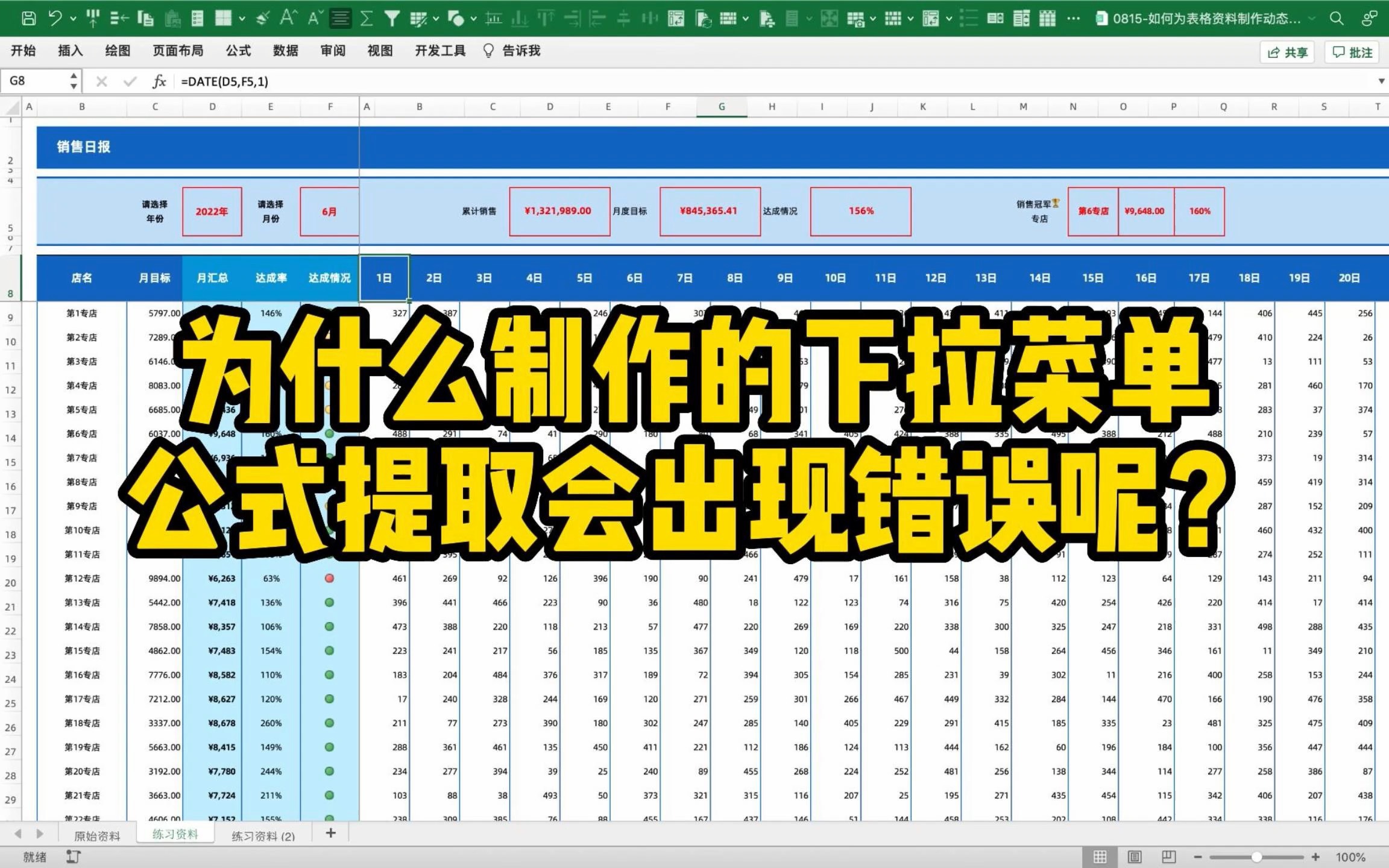1389x868 pixels.
Task: Click the clear formatting eraser icon
Action: (262, 19)
